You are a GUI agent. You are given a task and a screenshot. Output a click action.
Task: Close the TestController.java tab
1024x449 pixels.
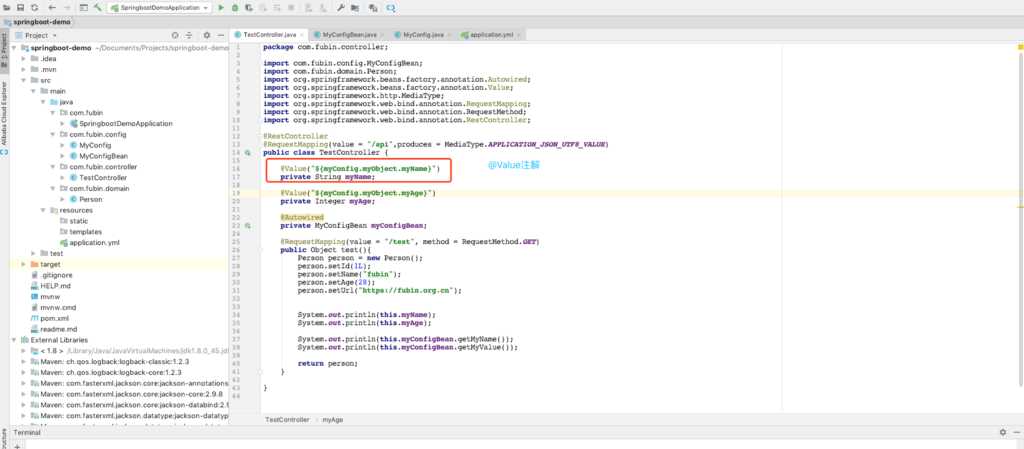point(302,35)
